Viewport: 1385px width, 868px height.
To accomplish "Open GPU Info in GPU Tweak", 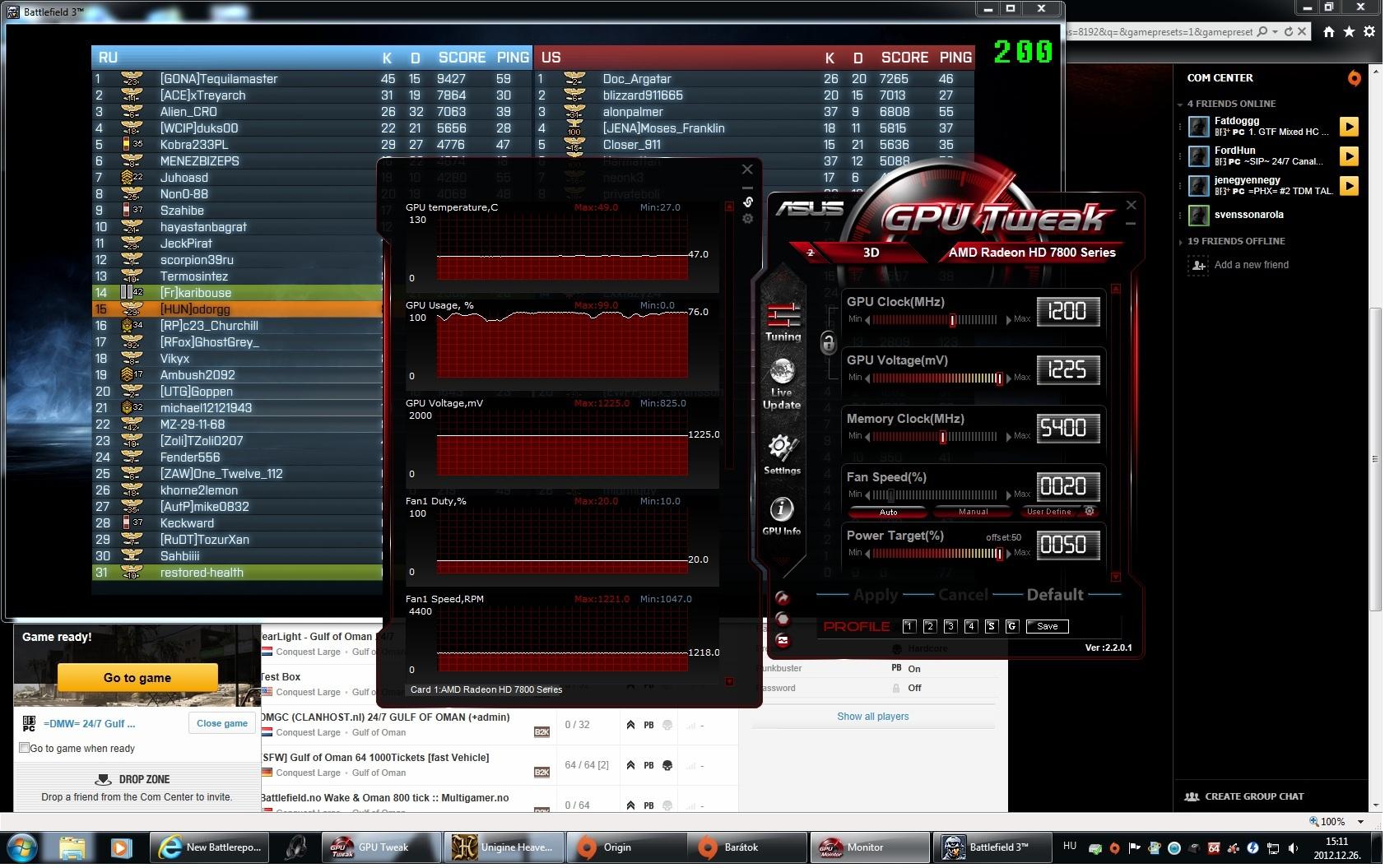I will 781,517.
